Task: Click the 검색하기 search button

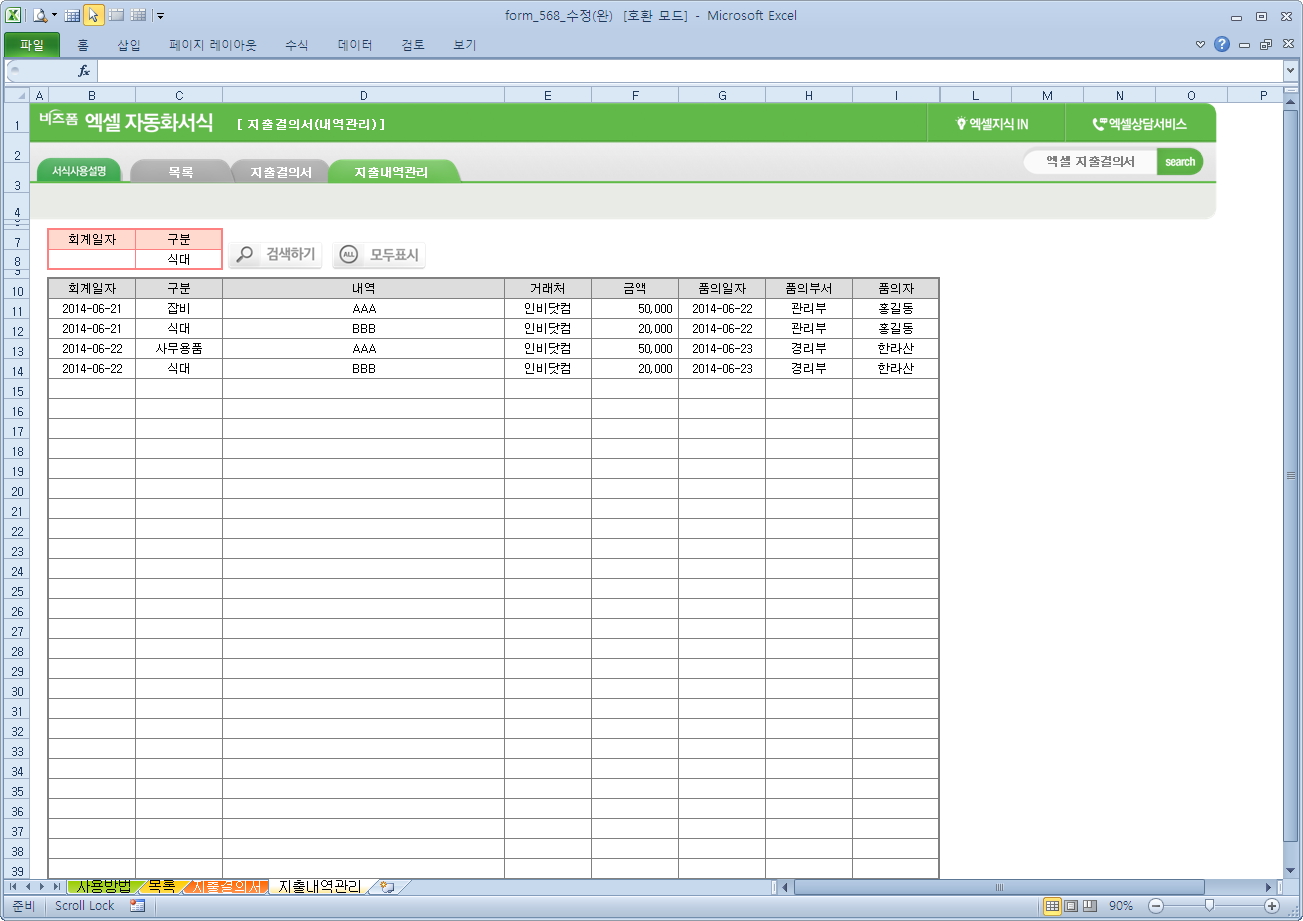Action: [x=276, y=255]
